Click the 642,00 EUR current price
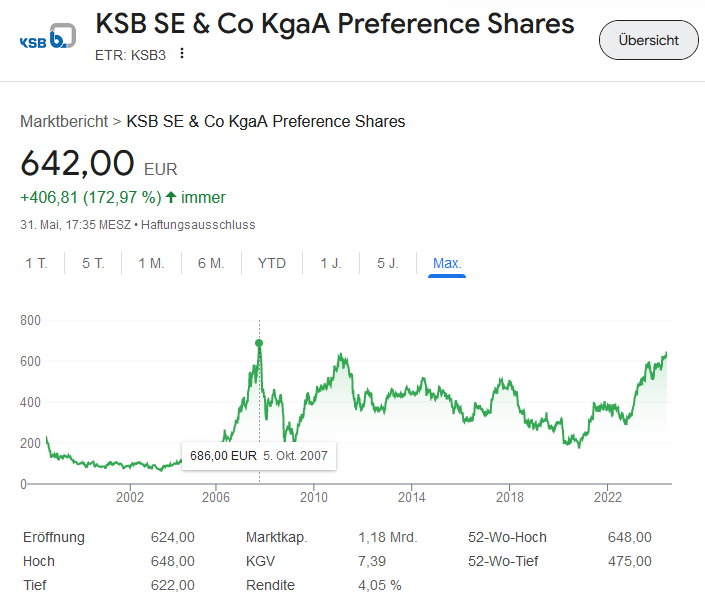Image resolution: width=705 pixels, height=603 pixels. [x=77, y=163]
